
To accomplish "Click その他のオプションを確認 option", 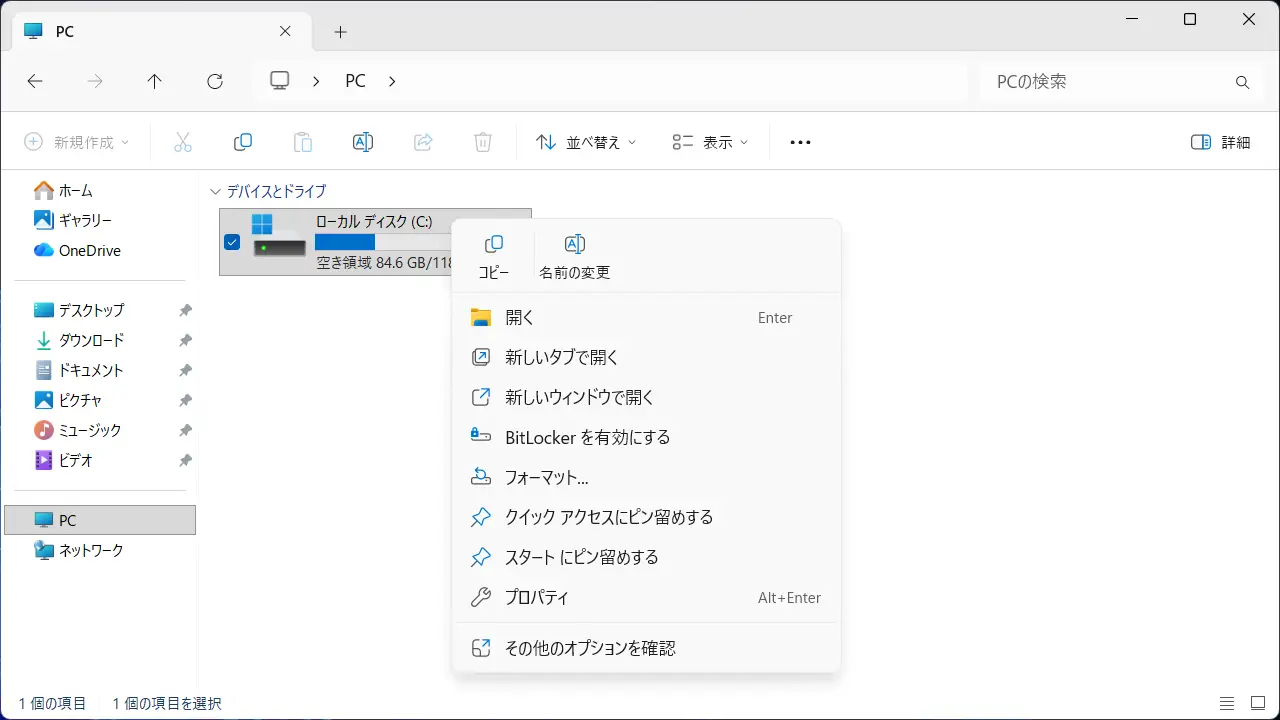I will point(590,648).
